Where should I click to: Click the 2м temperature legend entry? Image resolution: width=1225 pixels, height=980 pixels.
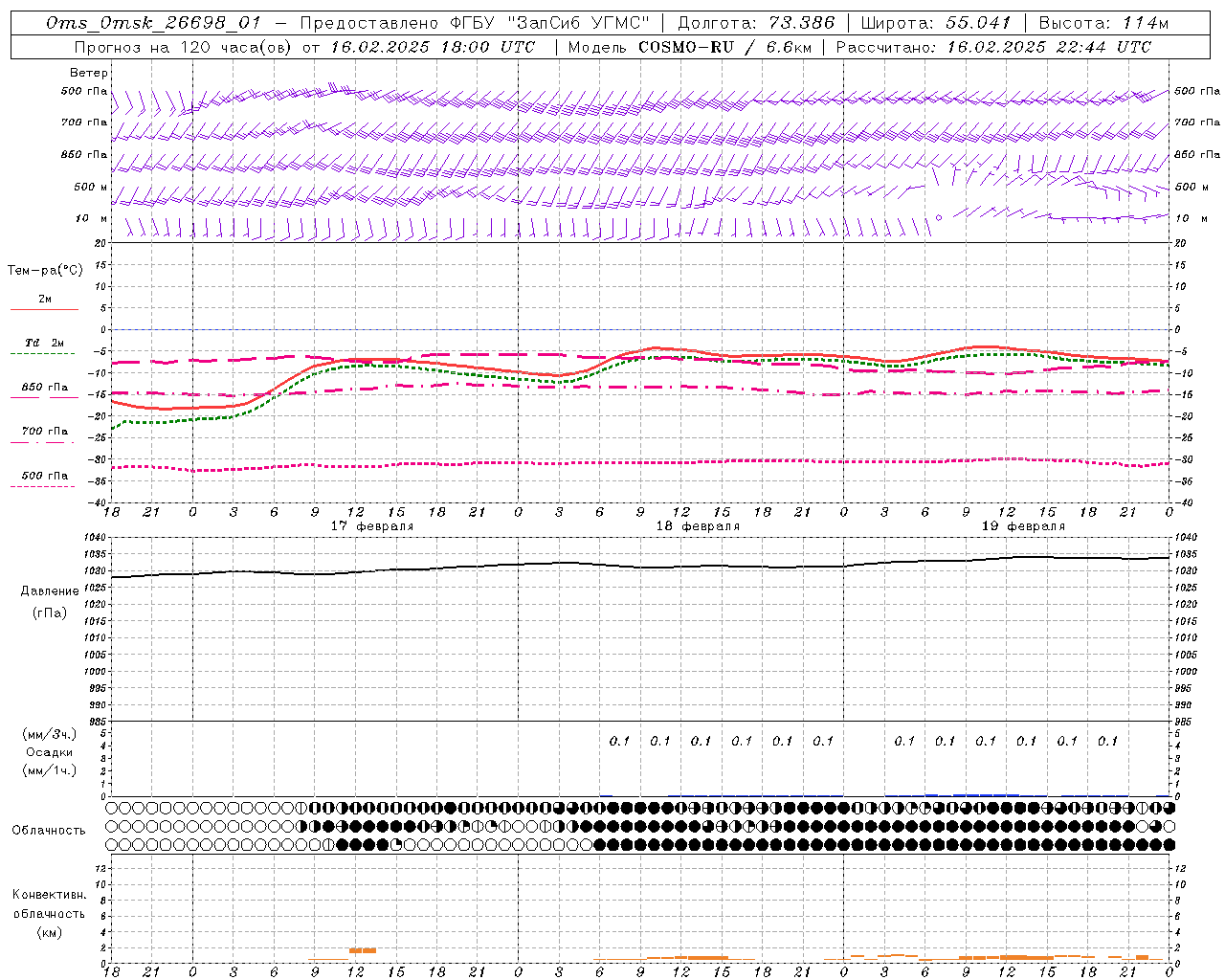[45, 300]
